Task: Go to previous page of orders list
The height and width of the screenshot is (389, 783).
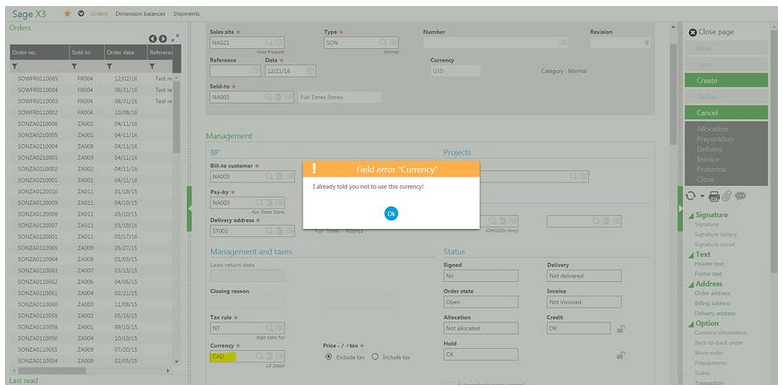Action: (x=154, y=38)
